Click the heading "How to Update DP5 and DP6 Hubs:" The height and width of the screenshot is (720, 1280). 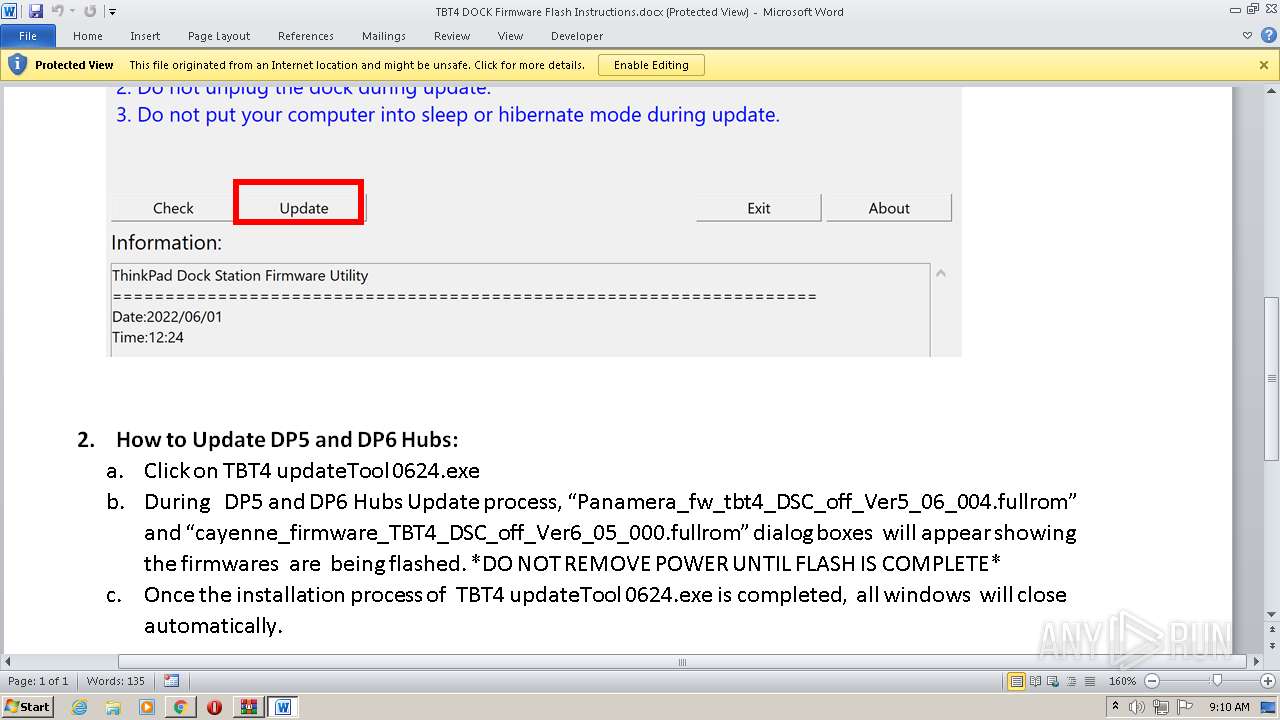[x=287, y=440]
